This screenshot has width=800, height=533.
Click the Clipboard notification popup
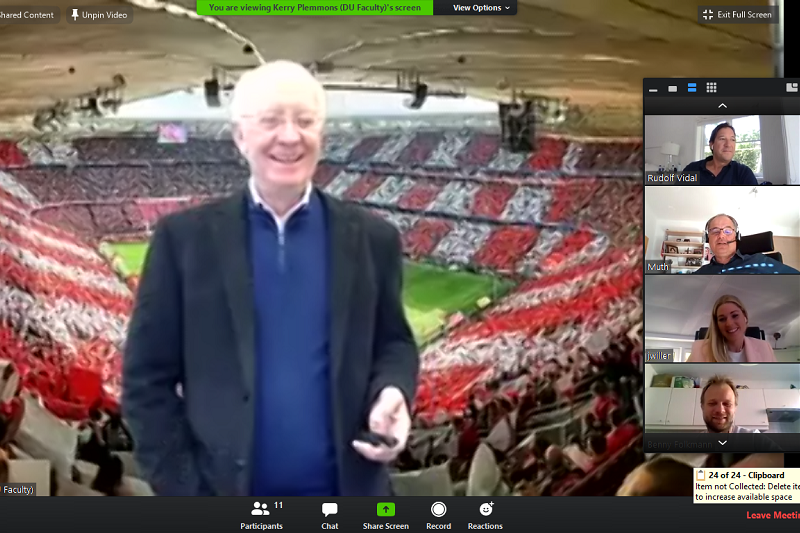747,485
